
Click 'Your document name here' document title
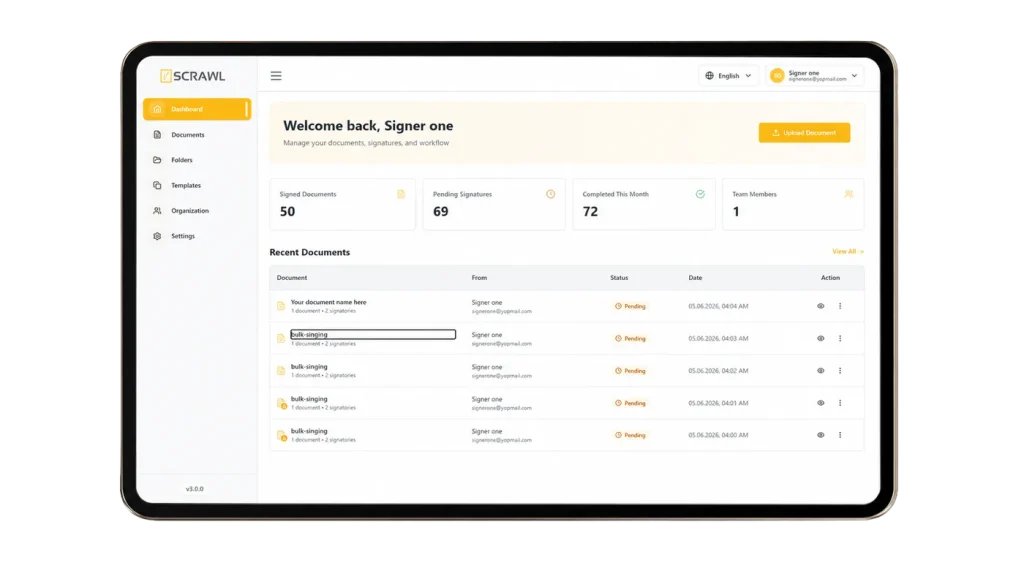click(x=328, y=302)
